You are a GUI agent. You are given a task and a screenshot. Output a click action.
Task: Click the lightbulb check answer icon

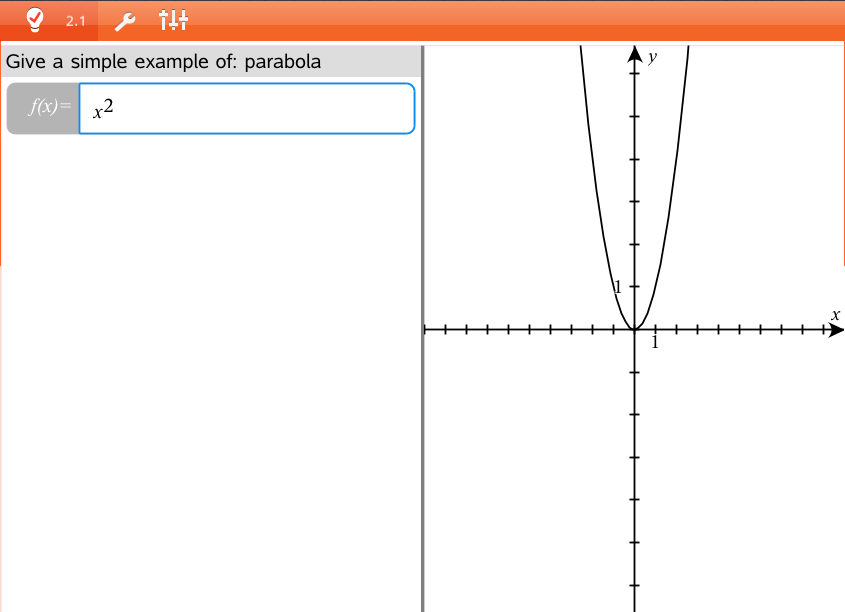click(x=35, y=19)
